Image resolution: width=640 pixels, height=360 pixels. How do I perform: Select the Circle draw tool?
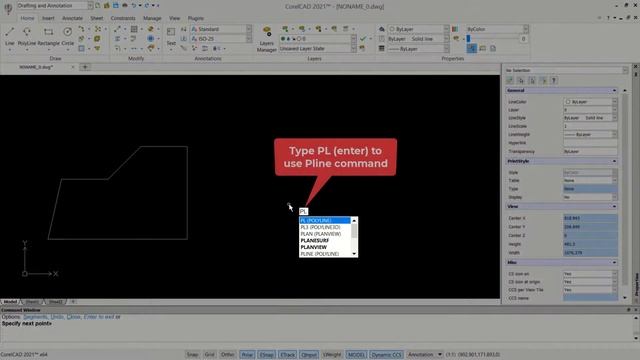click(68, 35)
